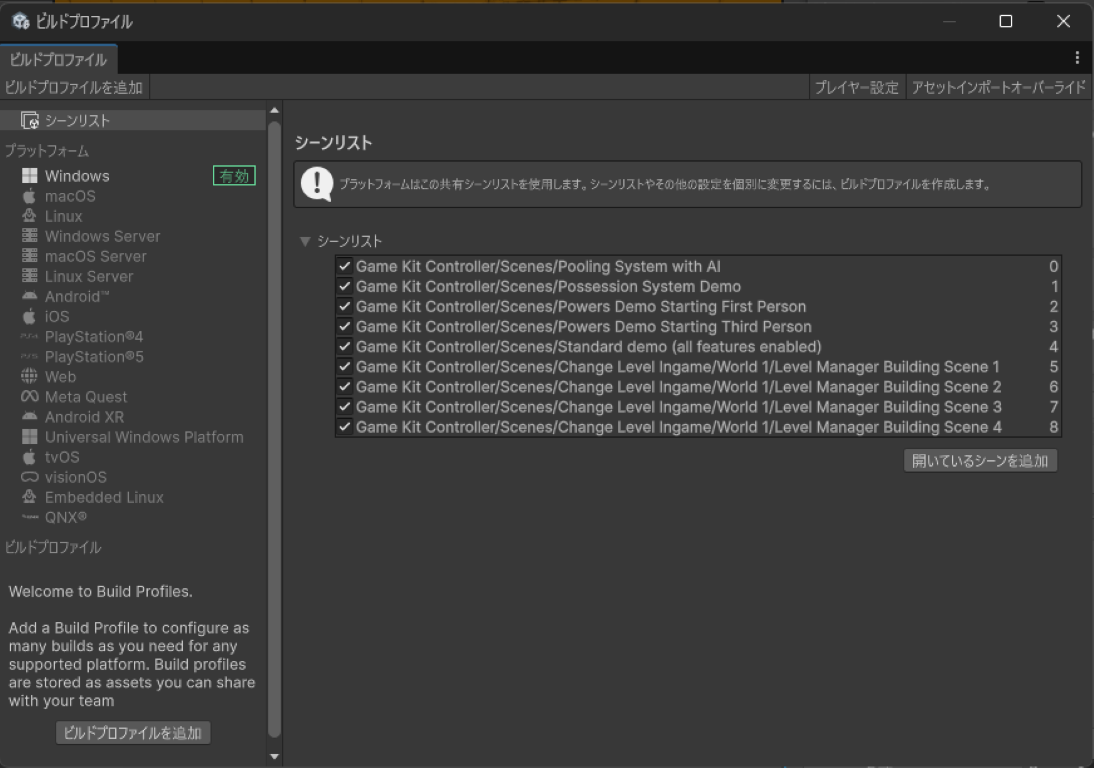The height and width of the screenshot is (768, 1094).
Task: Click the green 有効 active badge
Action: [x=234, y=176]
